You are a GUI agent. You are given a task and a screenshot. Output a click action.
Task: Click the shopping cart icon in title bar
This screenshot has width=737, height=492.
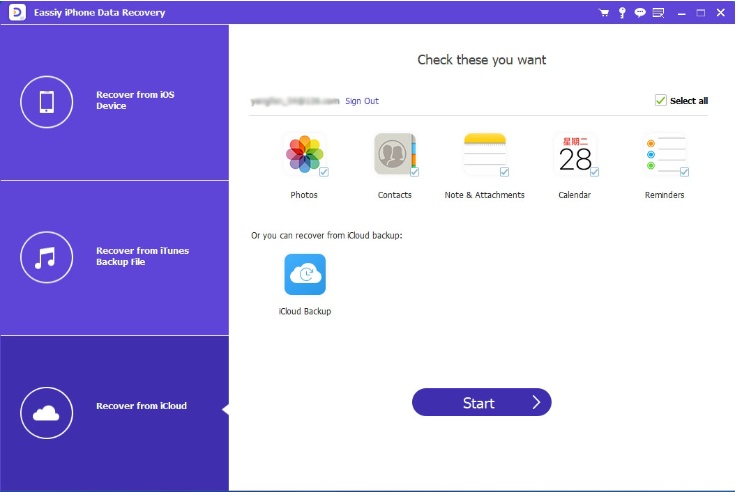(604, 13)
